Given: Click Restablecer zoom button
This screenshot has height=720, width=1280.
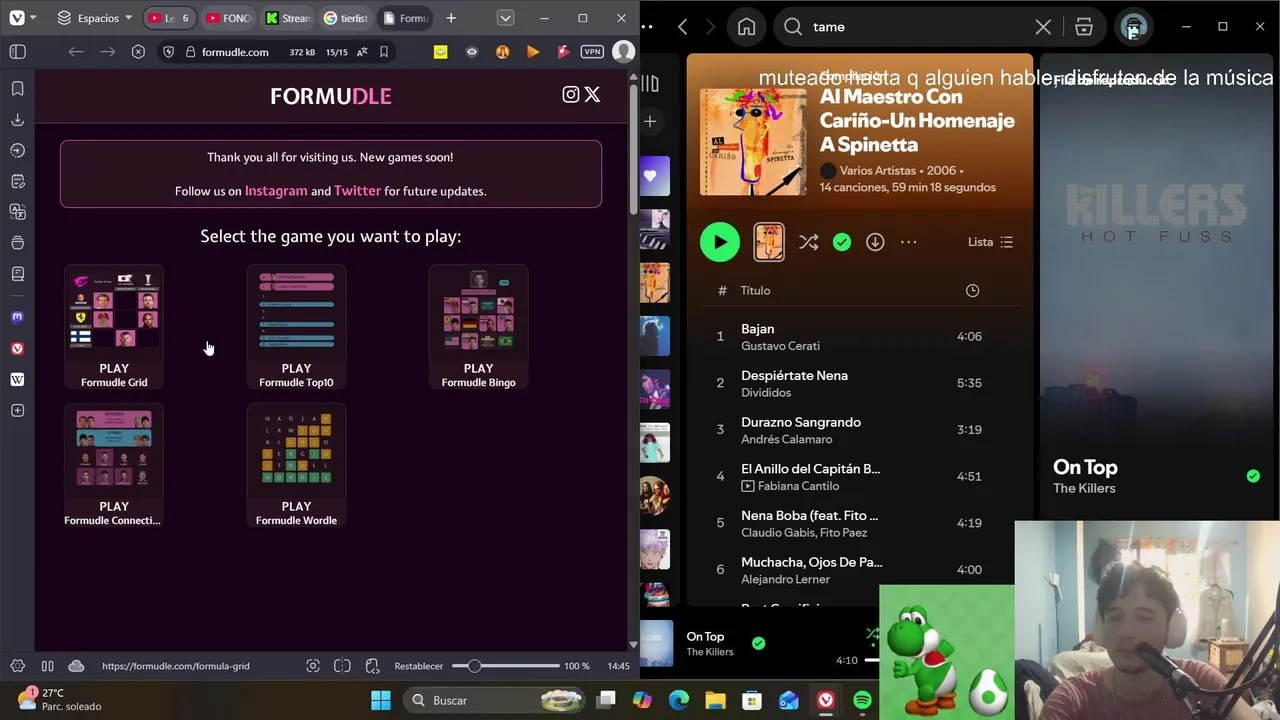Looking at the screenshot, I should tap(418, 666).
